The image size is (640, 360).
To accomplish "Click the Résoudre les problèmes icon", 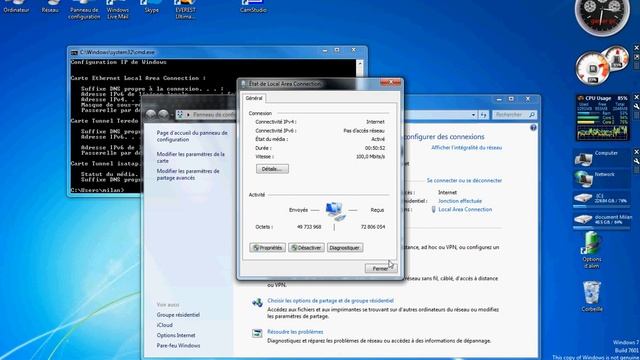I will 257,333.
